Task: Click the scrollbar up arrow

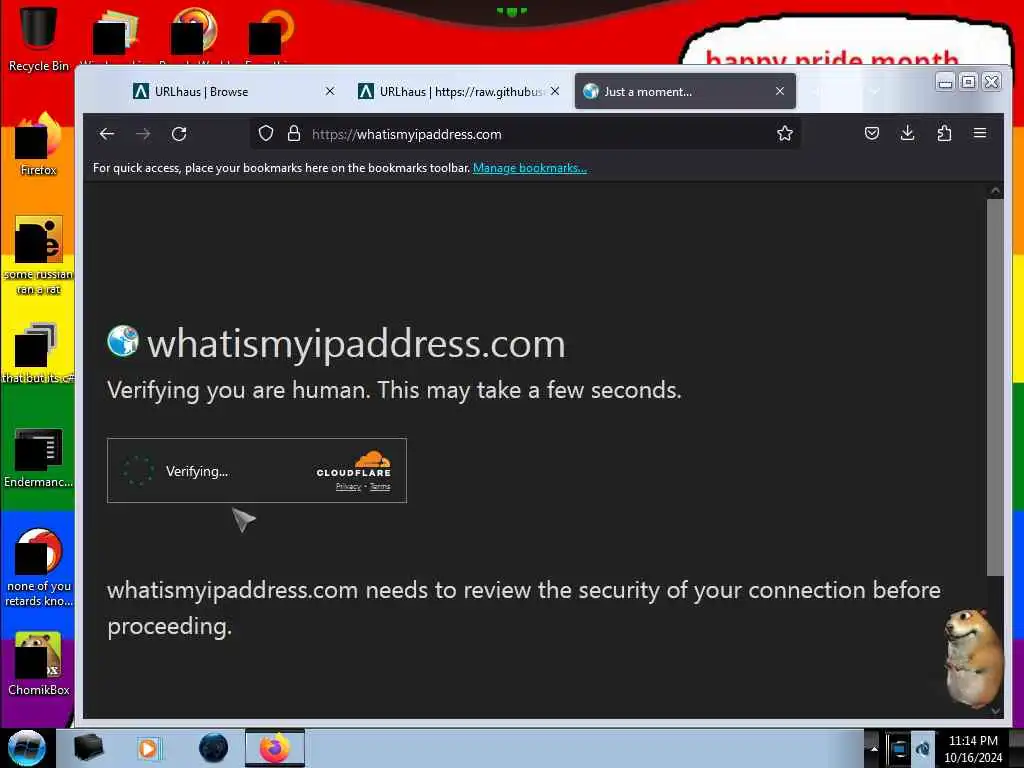Action: click(x=995, y=191)
